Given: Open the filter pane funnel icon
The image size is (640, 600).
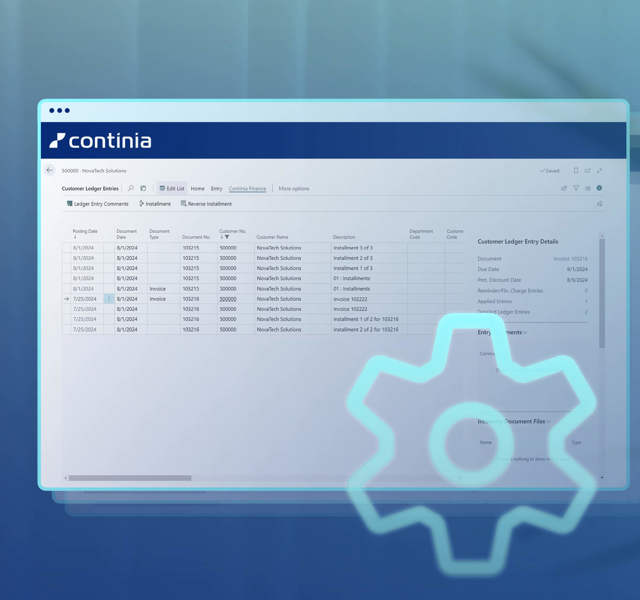Looking at the screenshot, I should pyautogui.click(x=576, y=188).
